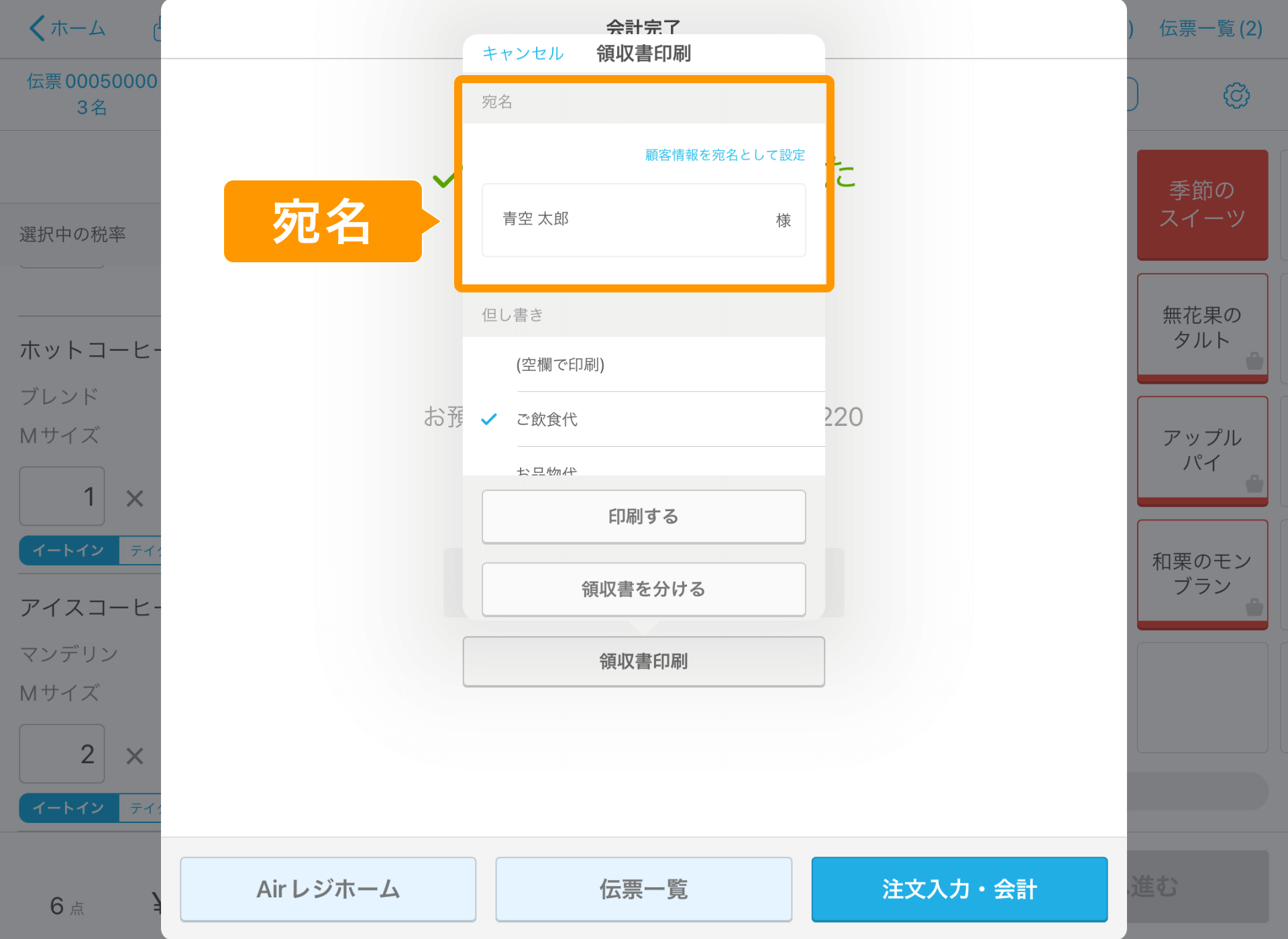Add 和栗のモンブラン to order
Image resolution: width=1288 pixels, height=939 pixels.
[x=1202, y=573]
